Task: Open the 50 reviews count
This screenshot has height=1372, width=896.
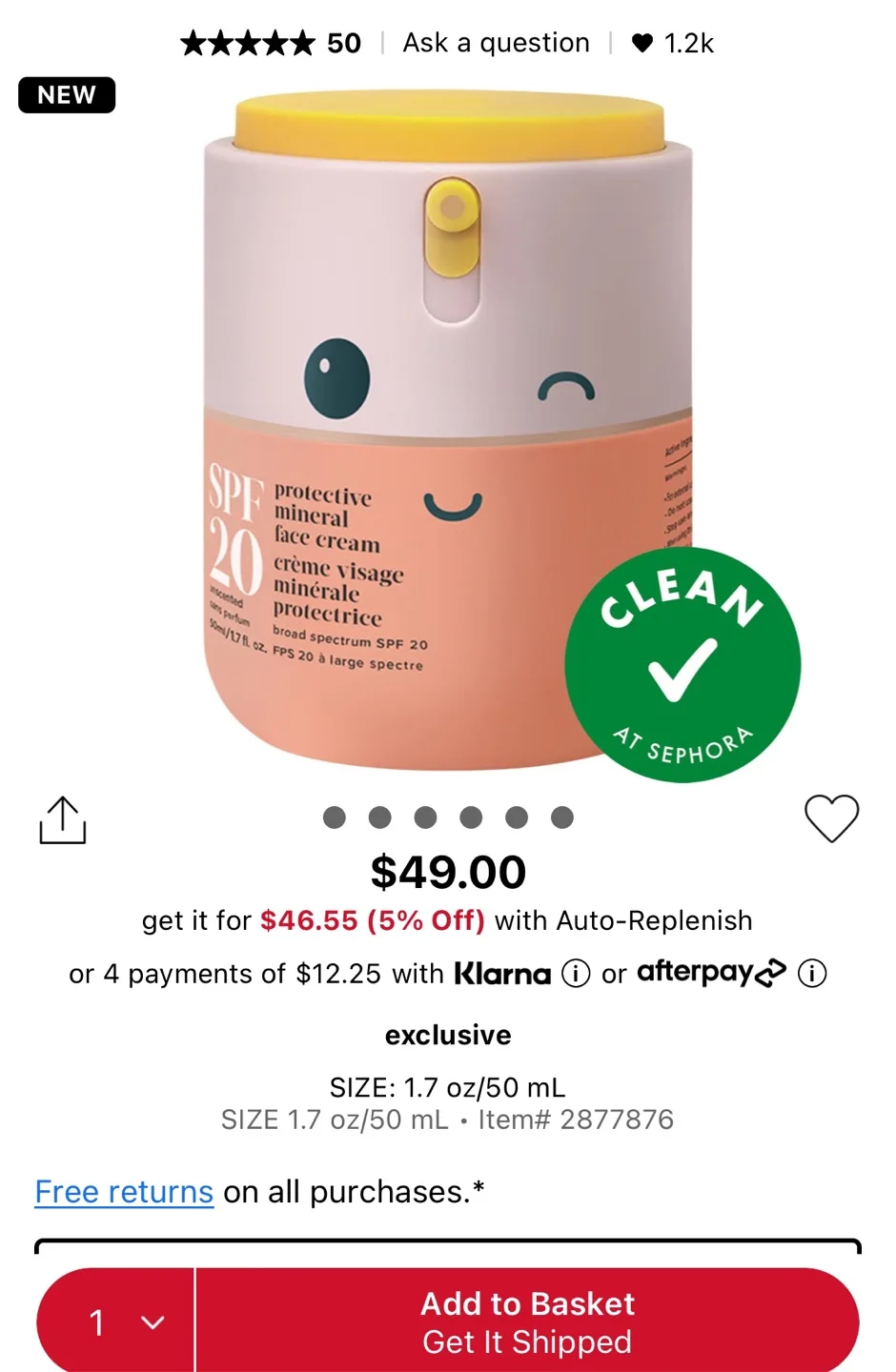Action: (x=344, y=43)
